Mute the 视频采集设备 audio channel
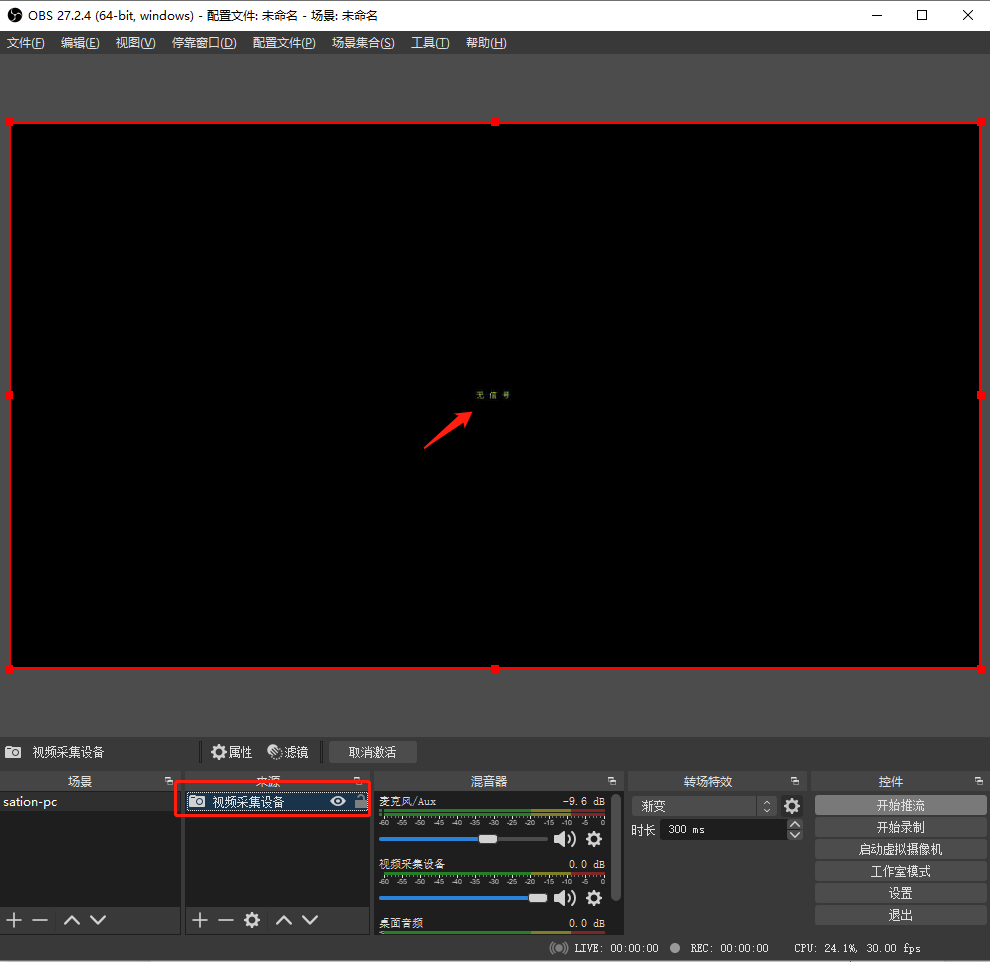 click(564, 898)
